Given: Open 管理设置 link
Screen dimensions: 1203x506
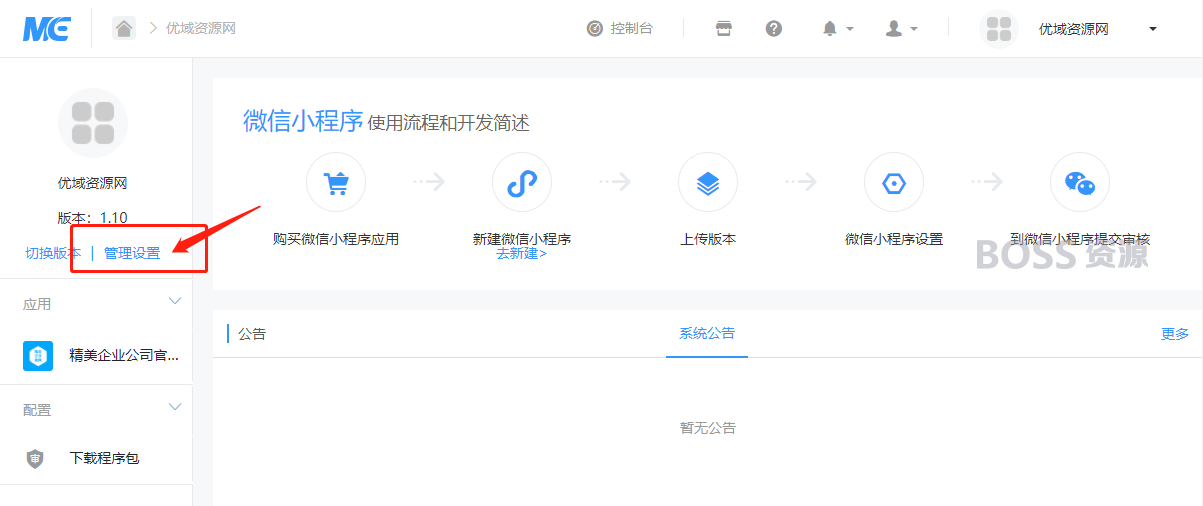Looking at the screenshot, I should [132, 253].
